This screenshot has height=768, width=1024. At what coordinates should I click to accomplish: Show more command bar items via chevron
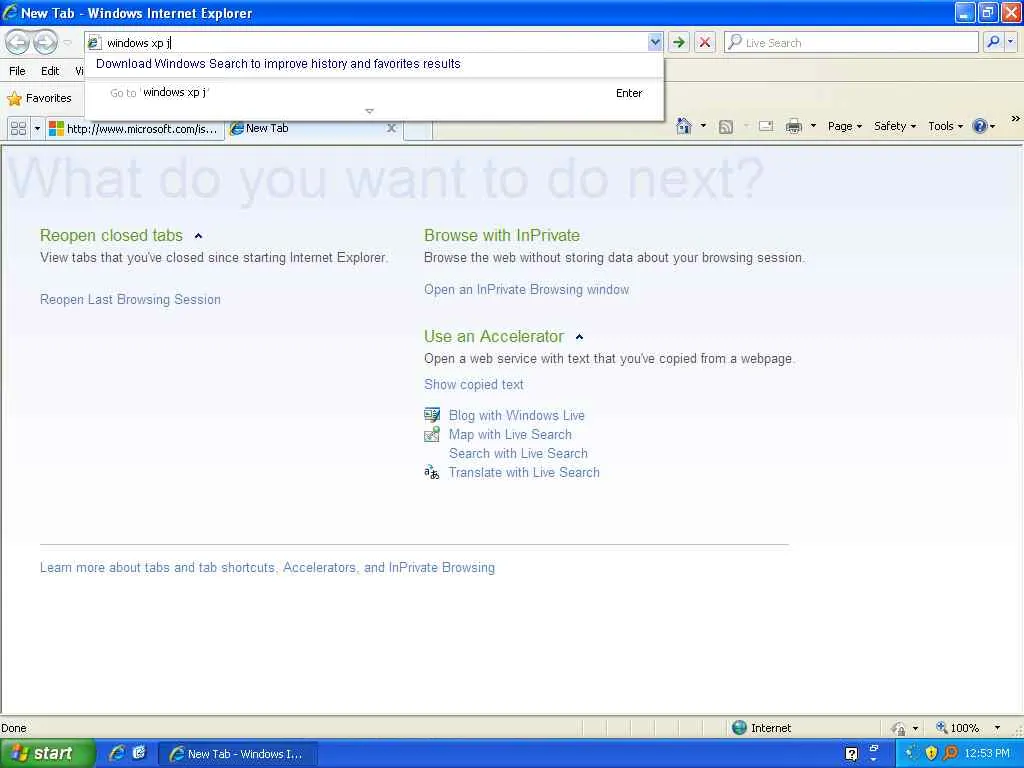(1015, 119)
